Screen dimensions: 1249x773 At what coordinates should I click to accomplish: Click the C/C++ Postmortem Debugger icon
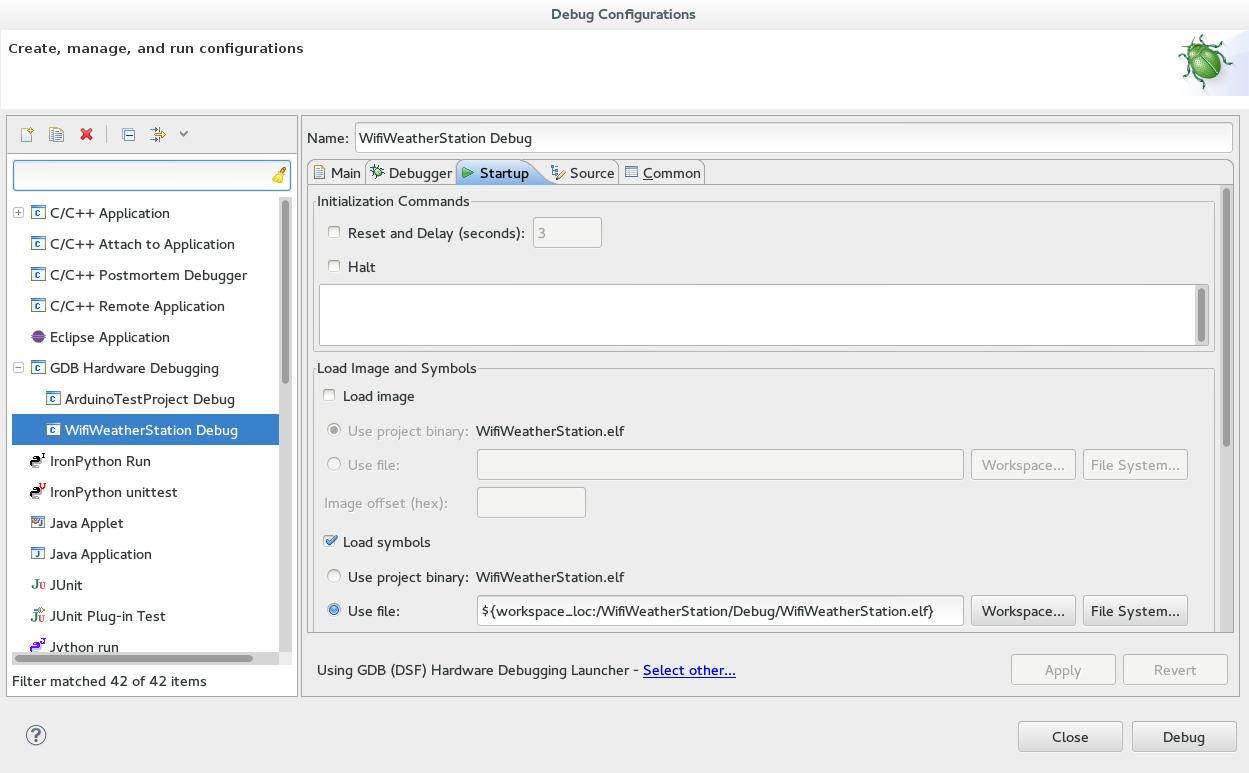point(38,275)
